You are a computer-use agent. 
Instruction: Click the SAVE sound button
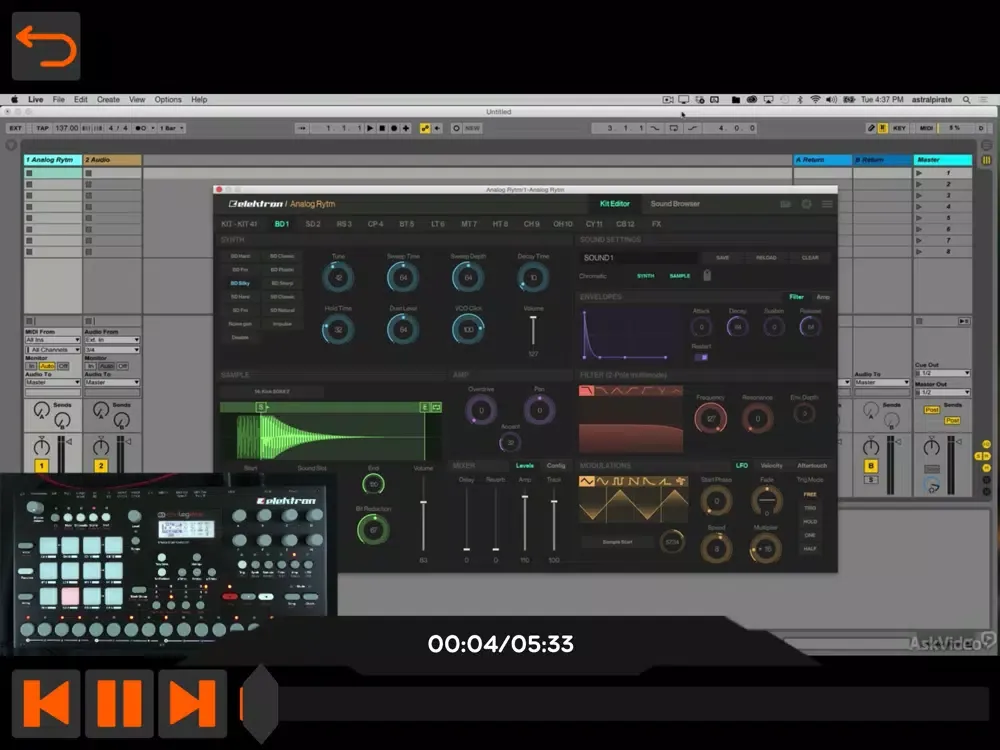(x=723, y=258)
